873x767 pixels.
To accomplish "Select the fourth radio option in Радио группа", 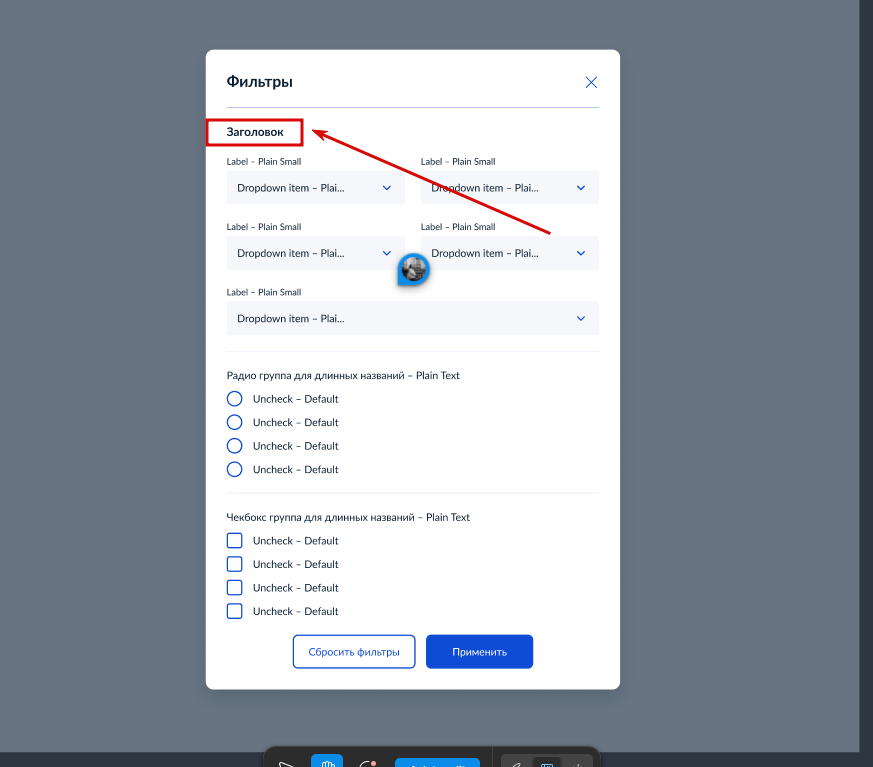I will (234, 469).
